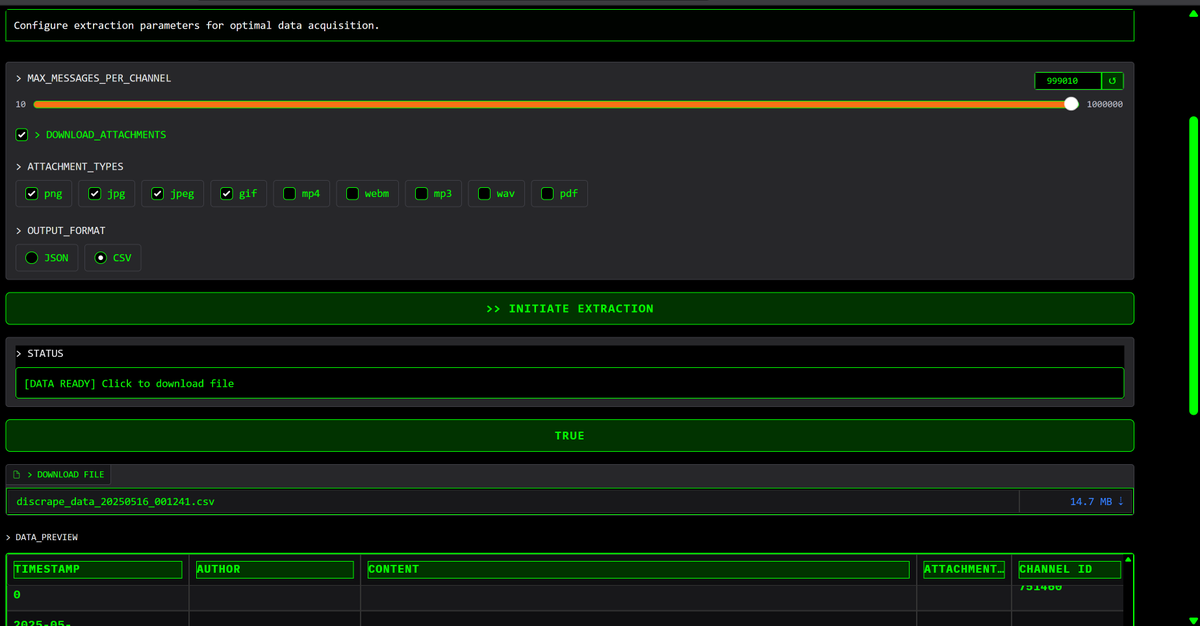Enable the mp4 attachment type
The height and width of the screenshot is (626, 1200).
pyautogui.click(x=290, y=194)
